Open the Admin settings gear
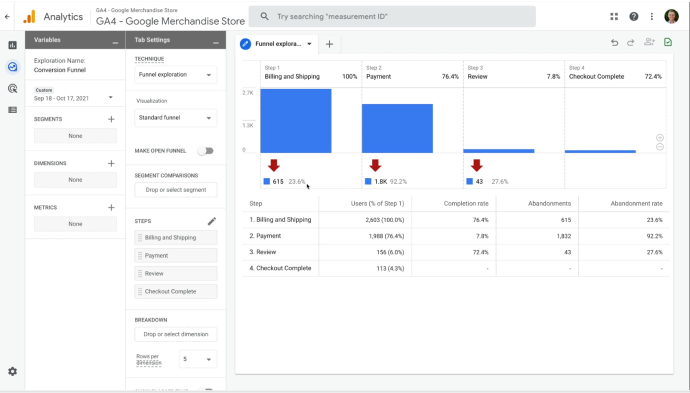This screenshot has width=690, height=393. pyautogui.click(x=12, y=371)
